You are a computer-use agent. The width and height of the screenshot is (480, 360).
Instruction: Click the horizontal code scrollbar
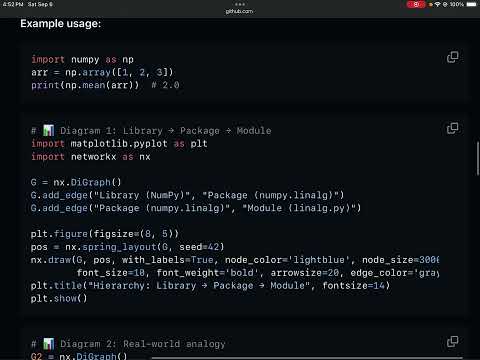coord(307,358)
